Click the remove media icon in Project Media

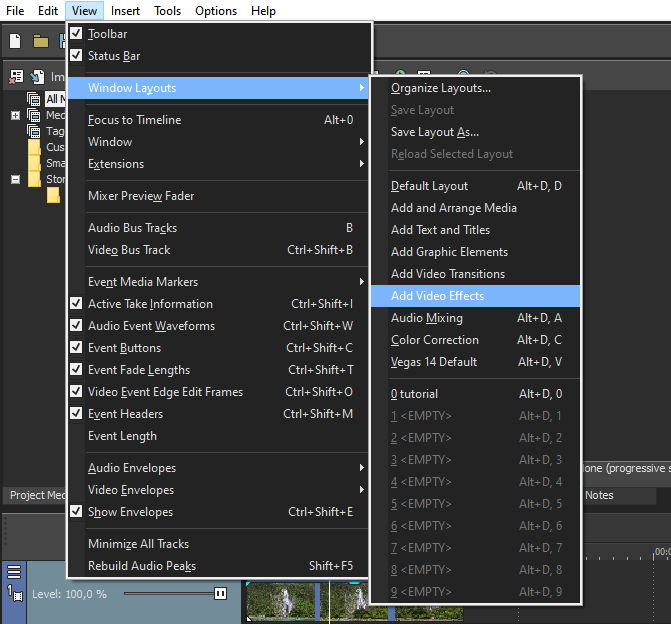(15, 76)
